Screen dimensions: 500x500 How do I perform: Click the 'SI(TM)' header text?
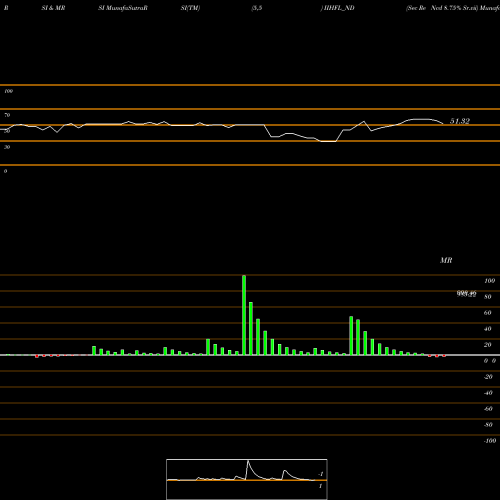tap(190, 8)
